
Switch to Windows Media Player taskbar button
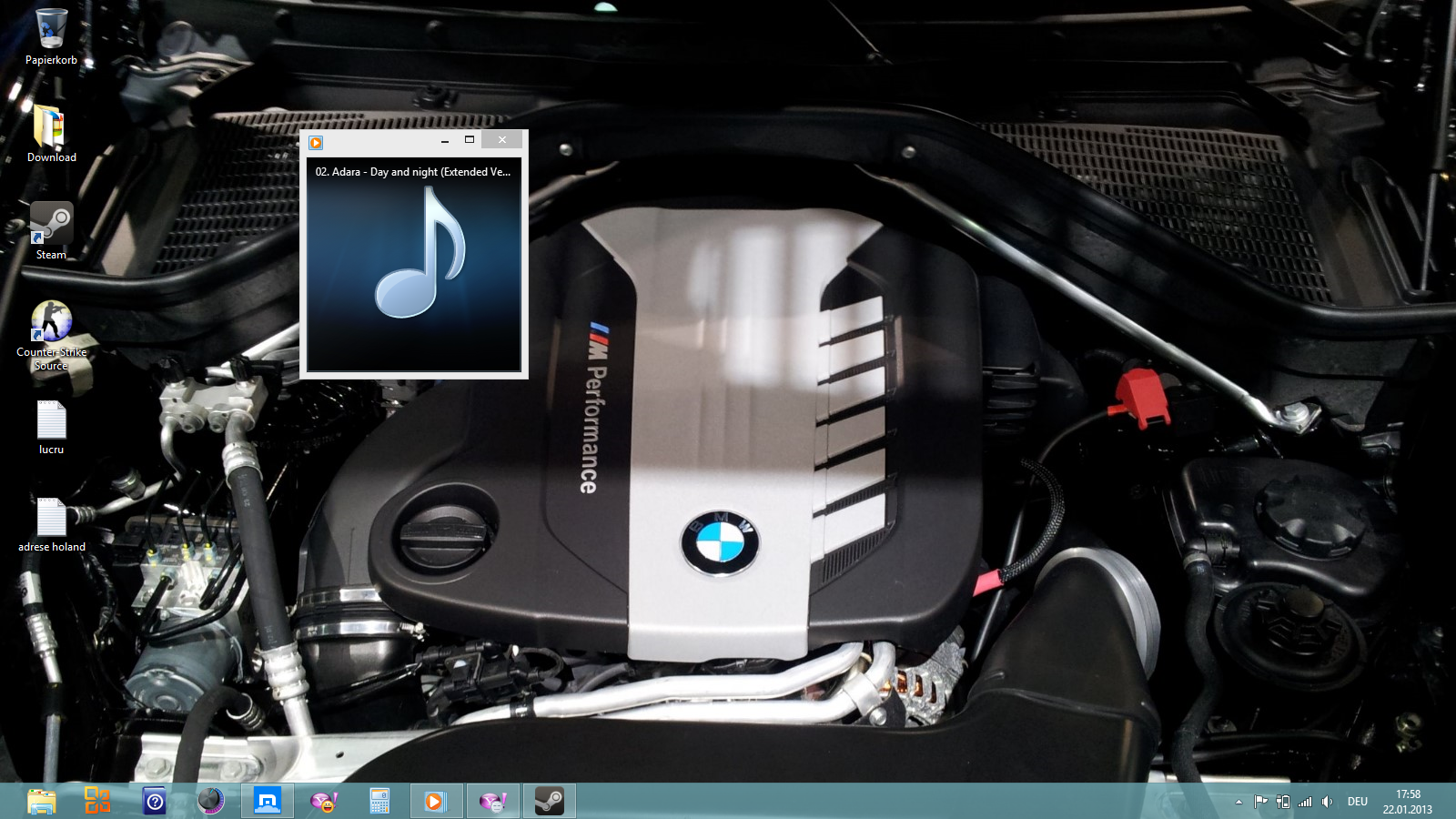tap(436, 801)
